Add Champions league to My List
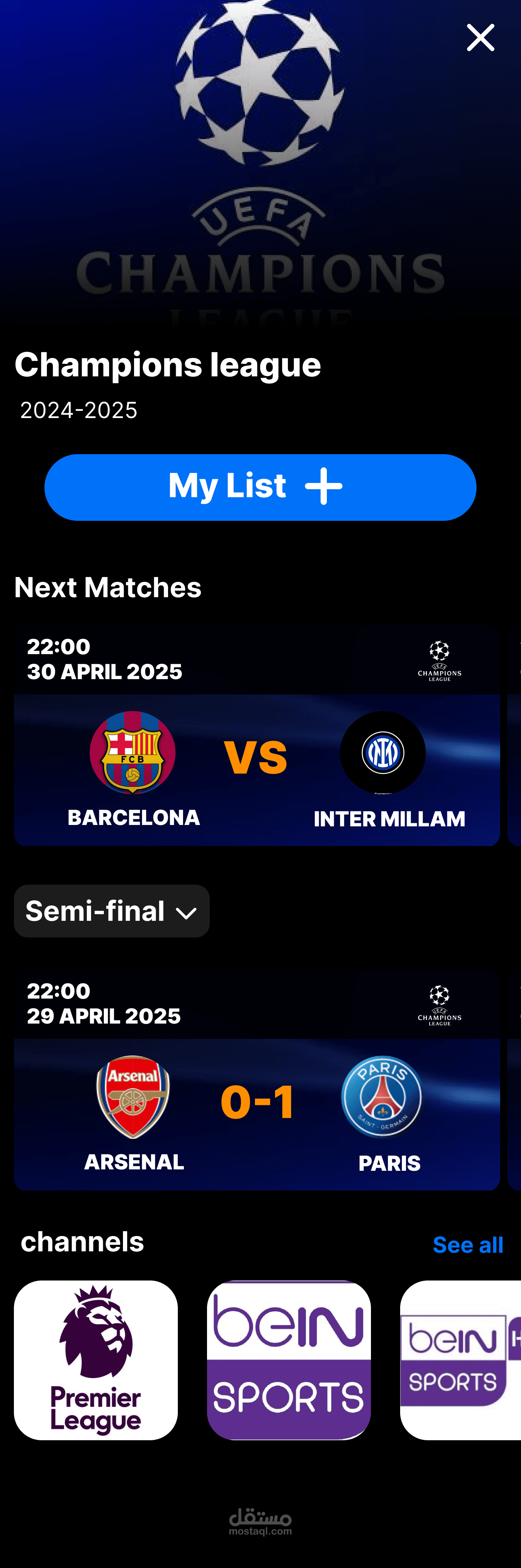Viewport: 521px width, 1568px height. click(x=260, y=487)
